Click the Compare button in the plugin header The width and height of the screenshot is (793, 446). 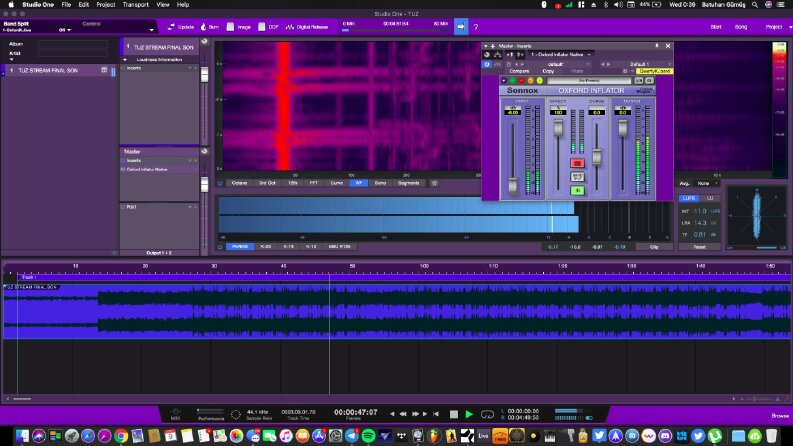tap(519, 71)
